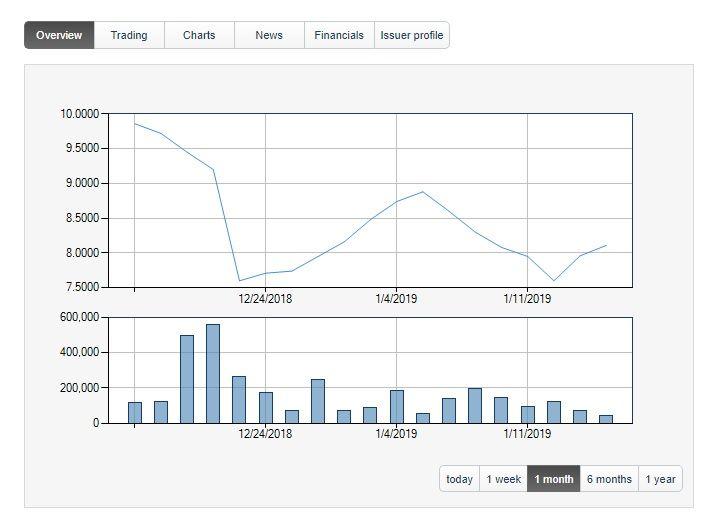
Task: Click the final price line point
Action: [x=606, y=245]
